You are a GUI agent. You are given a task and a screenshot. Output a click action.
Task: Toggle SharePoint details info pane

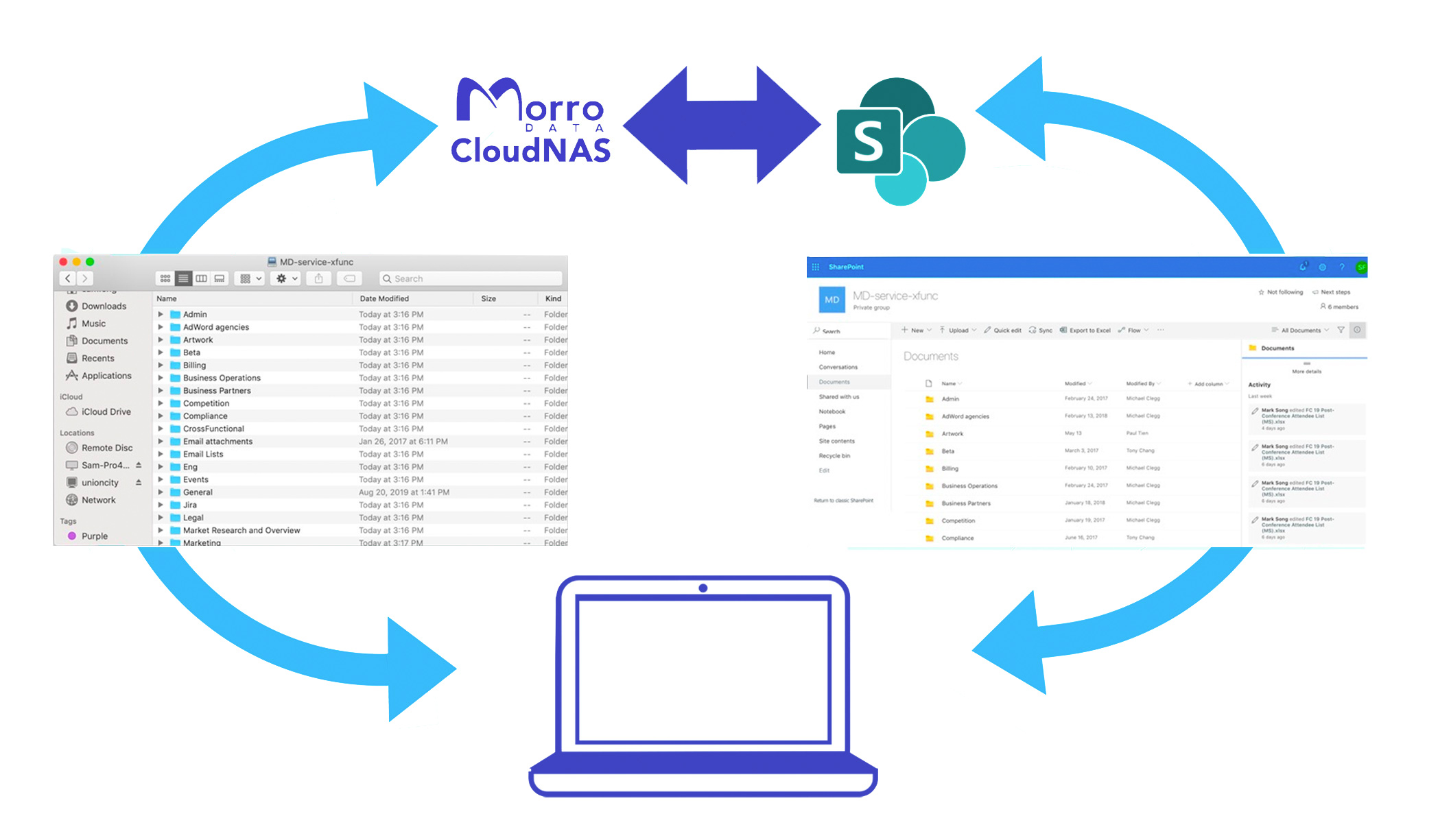[x=1357, y=330]
